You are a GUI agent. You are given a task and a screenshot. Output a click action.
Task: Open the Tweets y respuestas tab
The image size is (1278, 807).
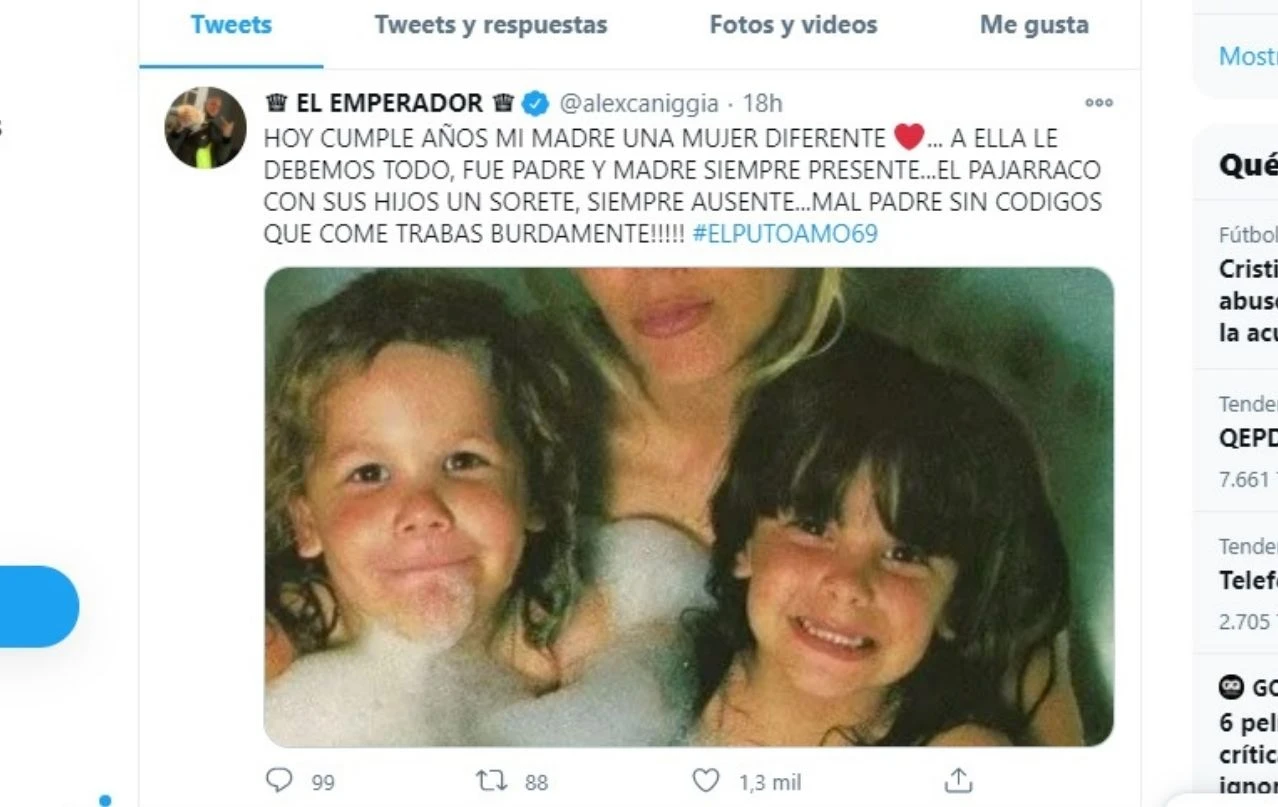pyautogui.click(x=491, y=25)
